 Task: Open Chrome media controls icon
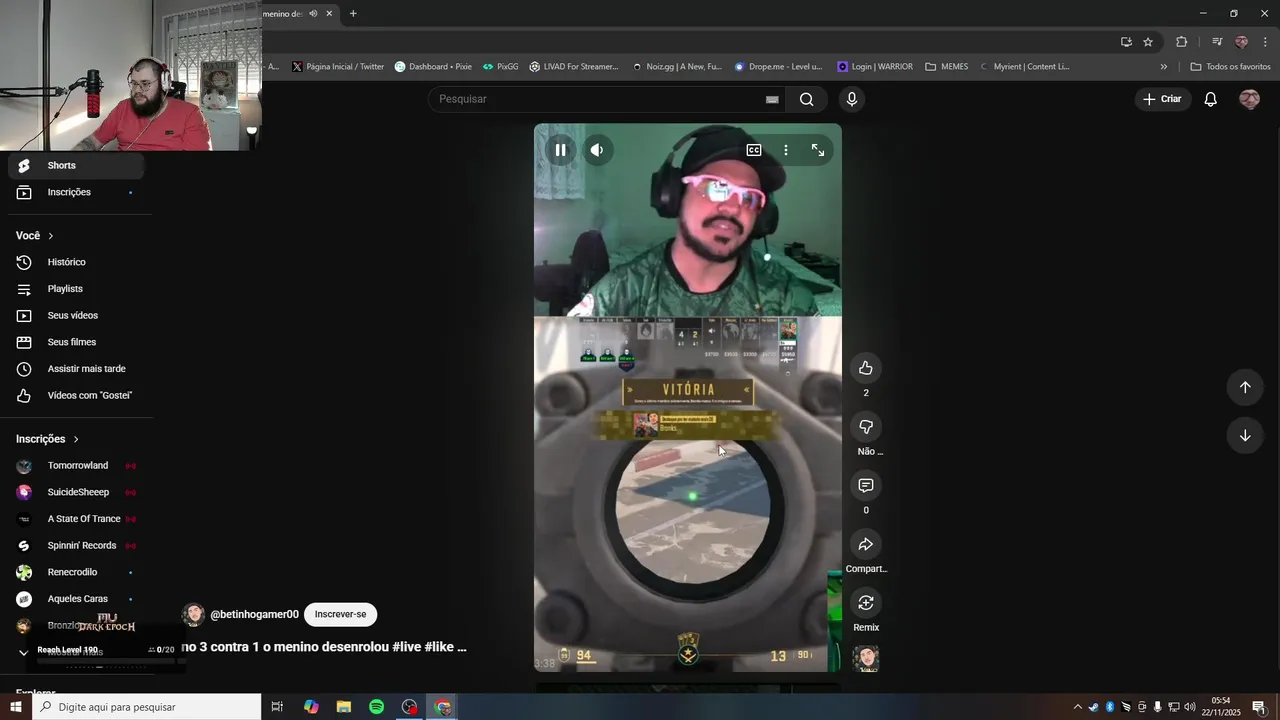point(1217,42)
